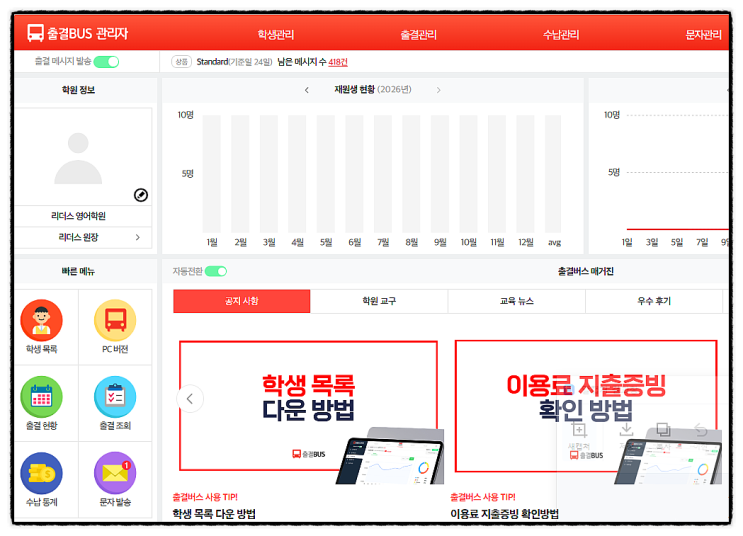Select the 공지 사항 tab
Image resolution: width=743 pixels, height=536 pixels.
coord(242,301)
